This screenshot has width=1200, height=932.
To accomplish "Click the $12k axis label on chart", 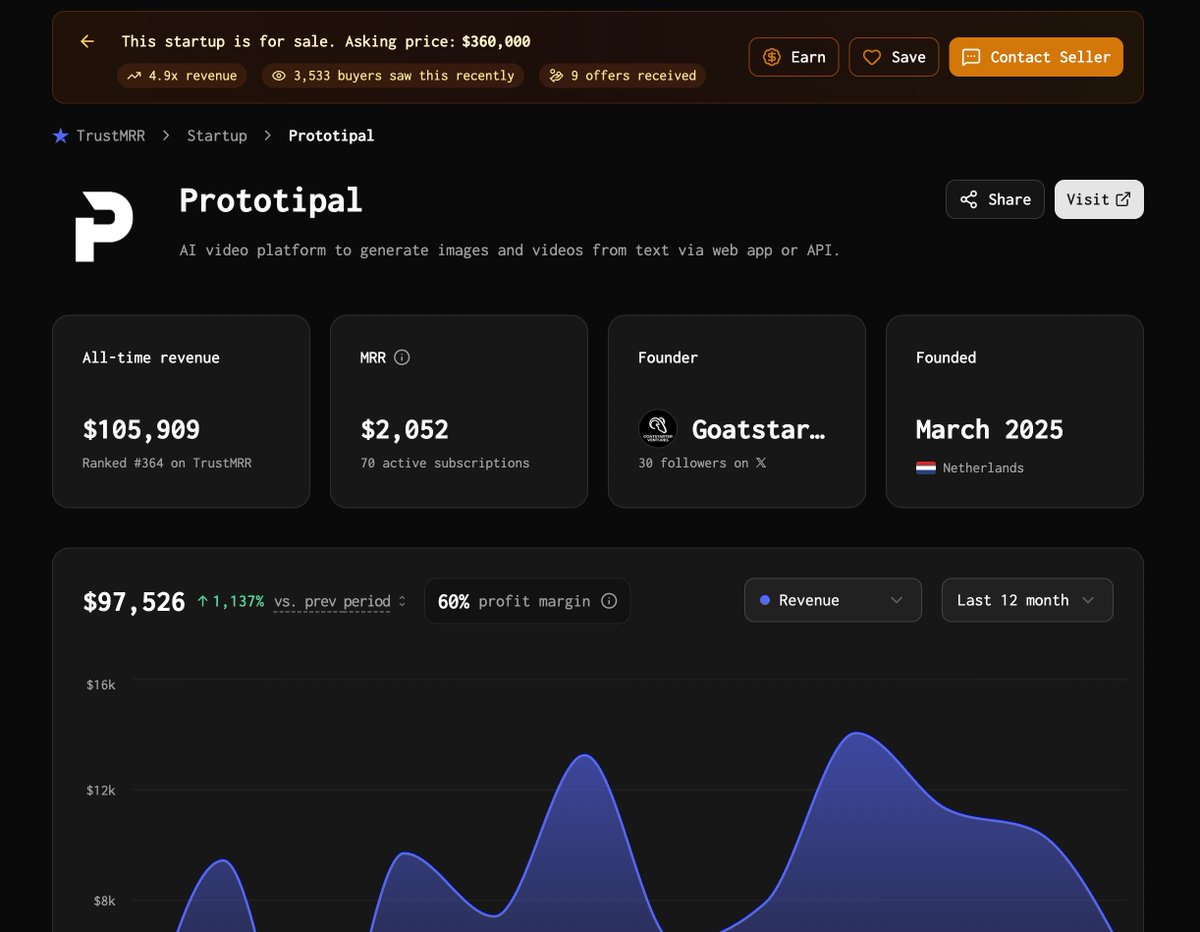I will click(x=100, y=790).
